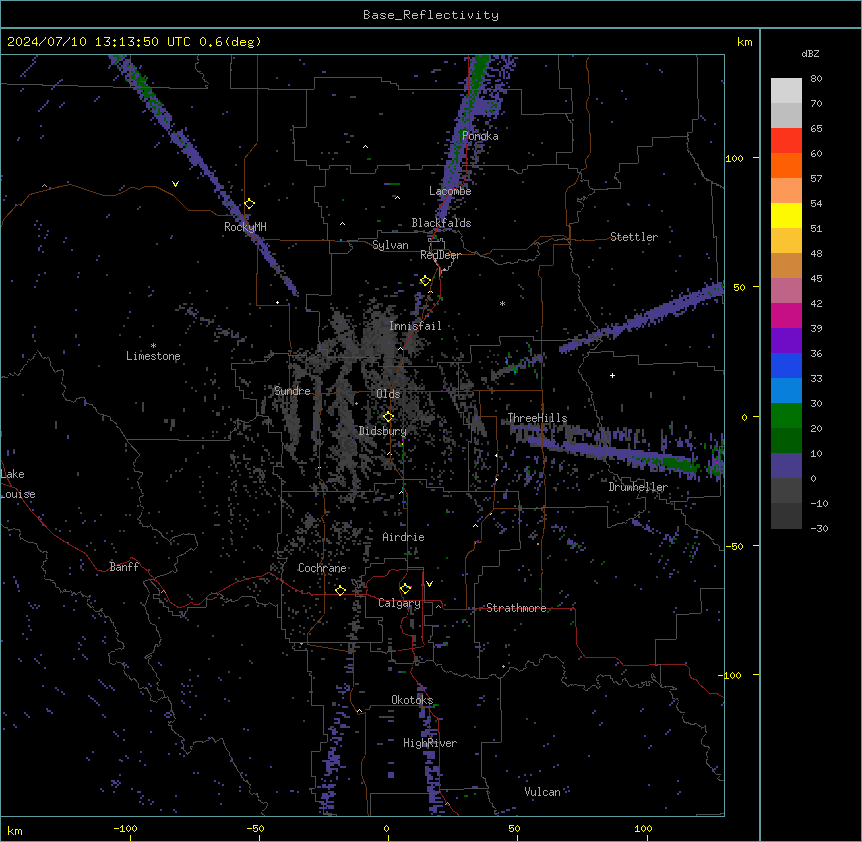Viewport: 862px width, 842px height.
Task: Click the -100 label on bottom axis
Action: point(125,828)
